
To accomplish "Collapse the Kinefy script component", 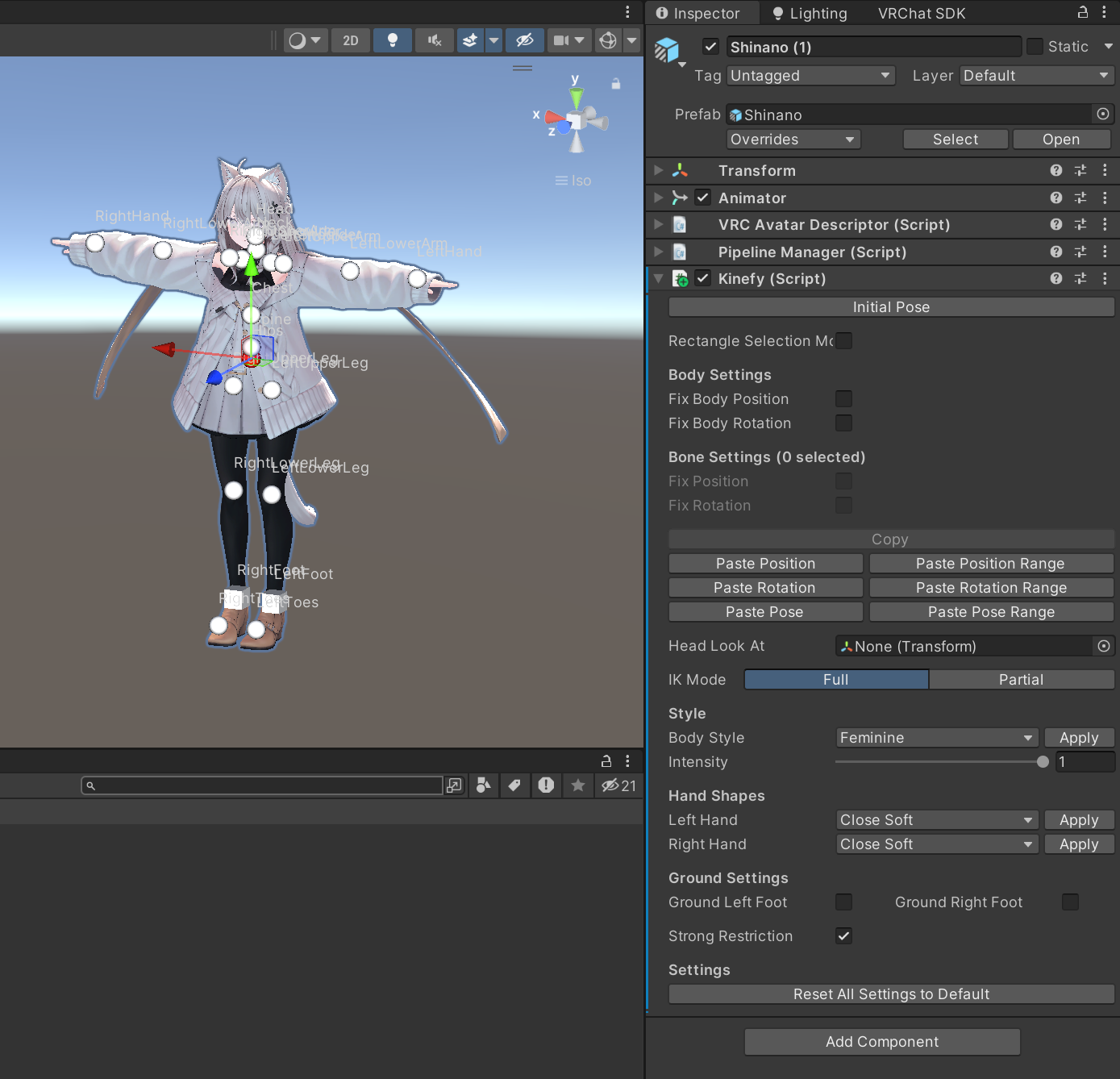I will click(x=659, y=278).
